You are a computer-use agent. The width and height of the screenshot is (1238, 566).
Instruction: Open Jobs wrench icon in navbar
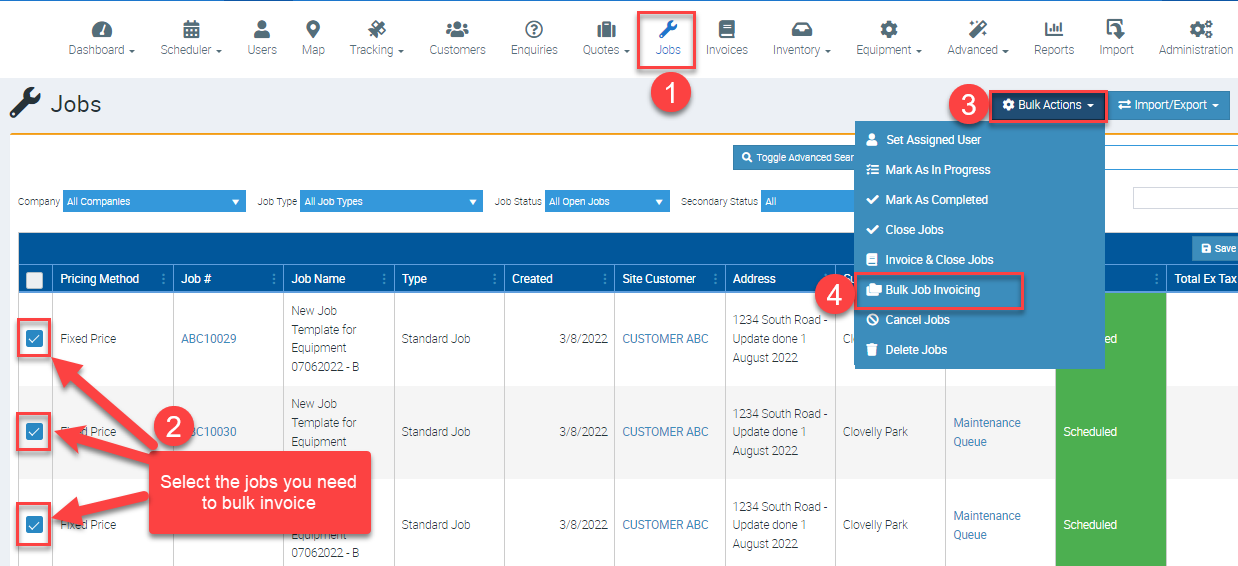[668, 29]
